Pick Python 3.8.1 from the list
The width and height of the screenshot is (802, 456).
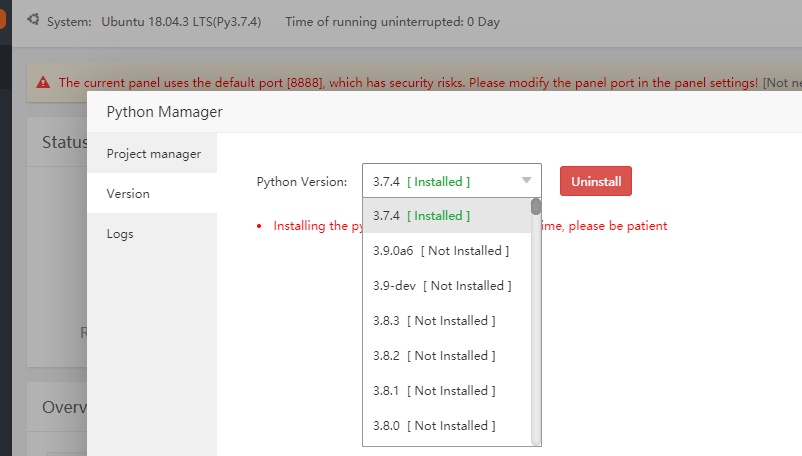(428, 391)
